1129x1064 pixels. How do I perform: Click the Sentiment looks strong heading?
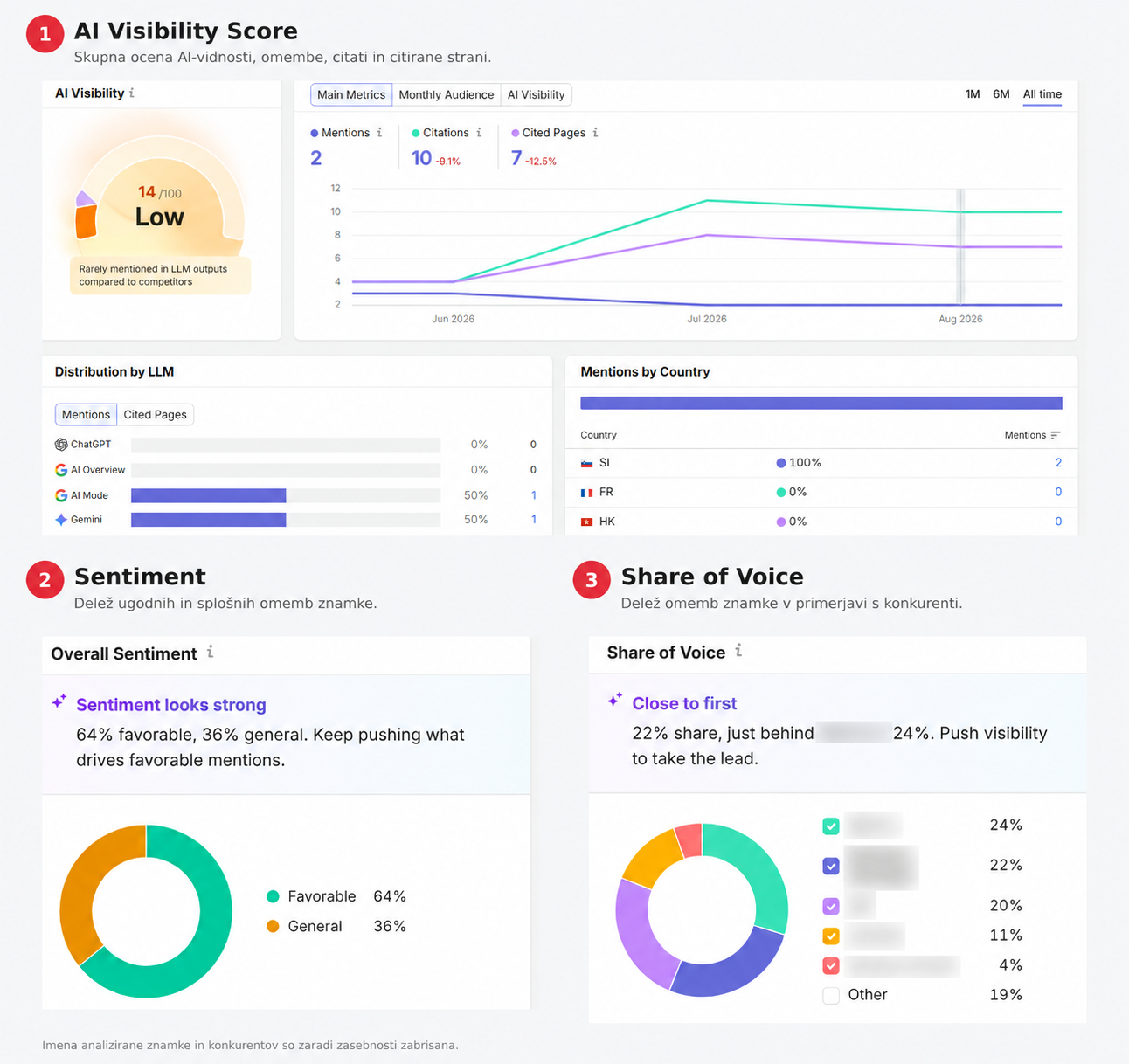(x=171, y=705)
